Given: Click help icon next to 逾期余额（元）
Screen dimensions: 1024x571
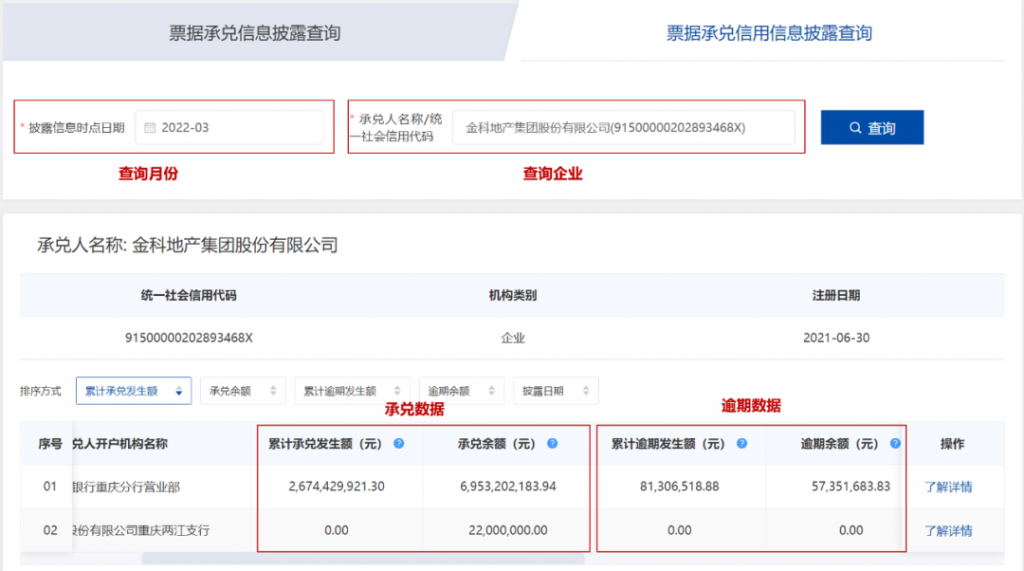Looking at the screenshot, I should click(895, 444).
